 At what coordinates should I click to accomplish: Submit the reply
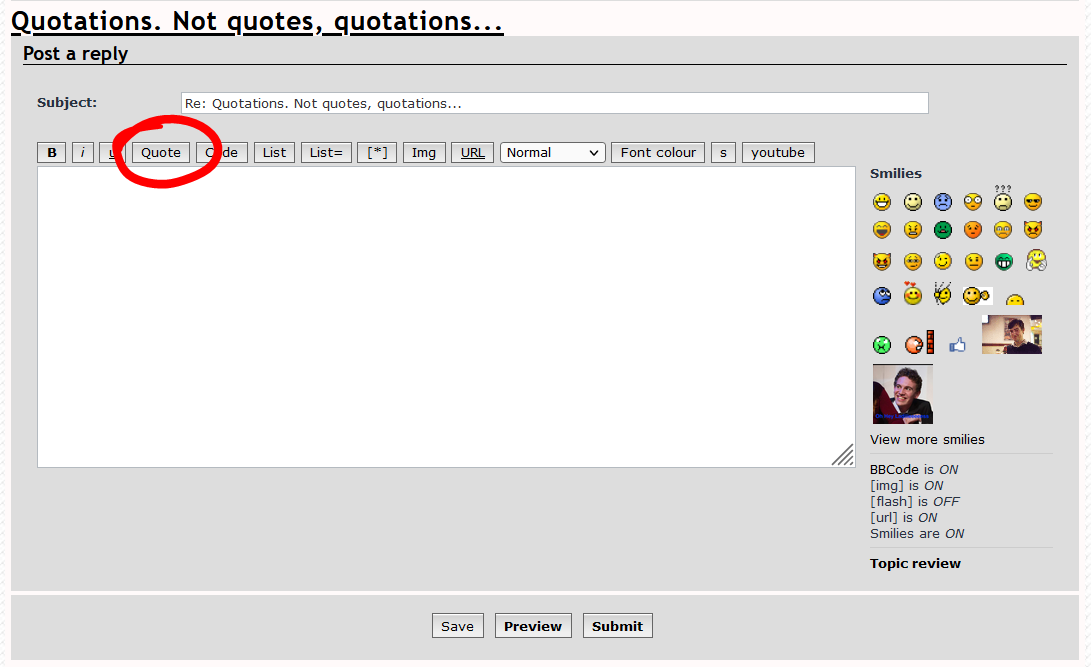[617, 626]
